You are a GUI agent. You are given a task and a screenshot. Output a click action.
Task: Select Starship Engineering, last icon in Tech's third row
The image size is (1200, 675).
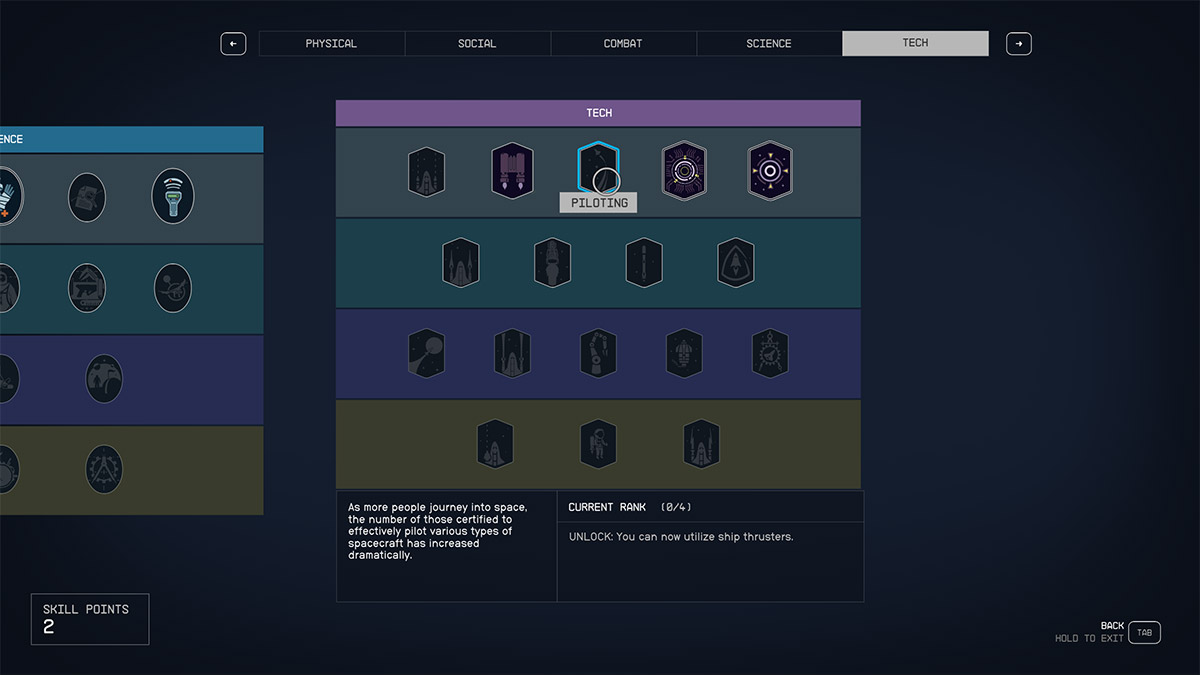[x=770, y=354]
